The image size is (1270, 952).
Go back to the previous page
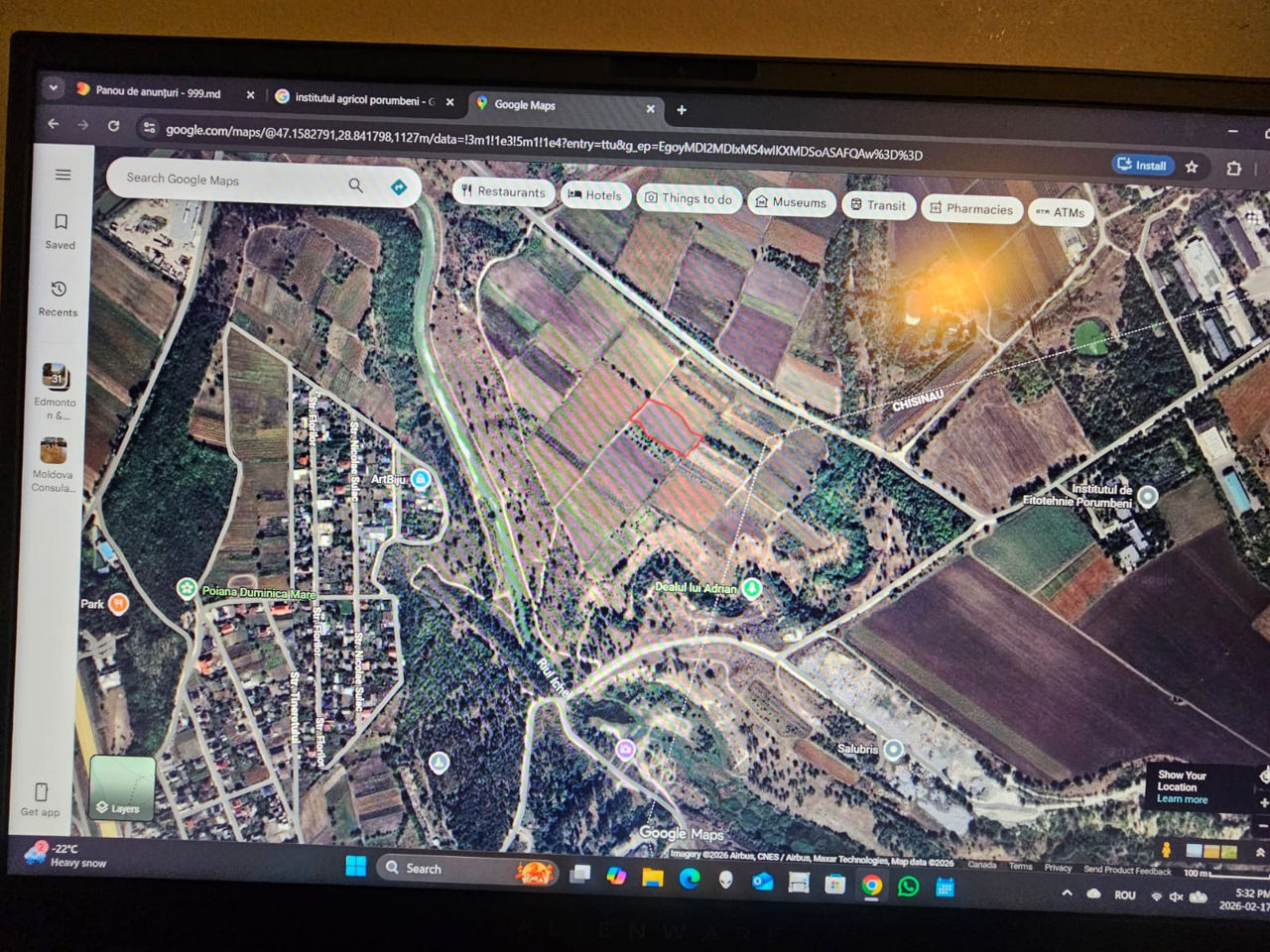(54, 124)
